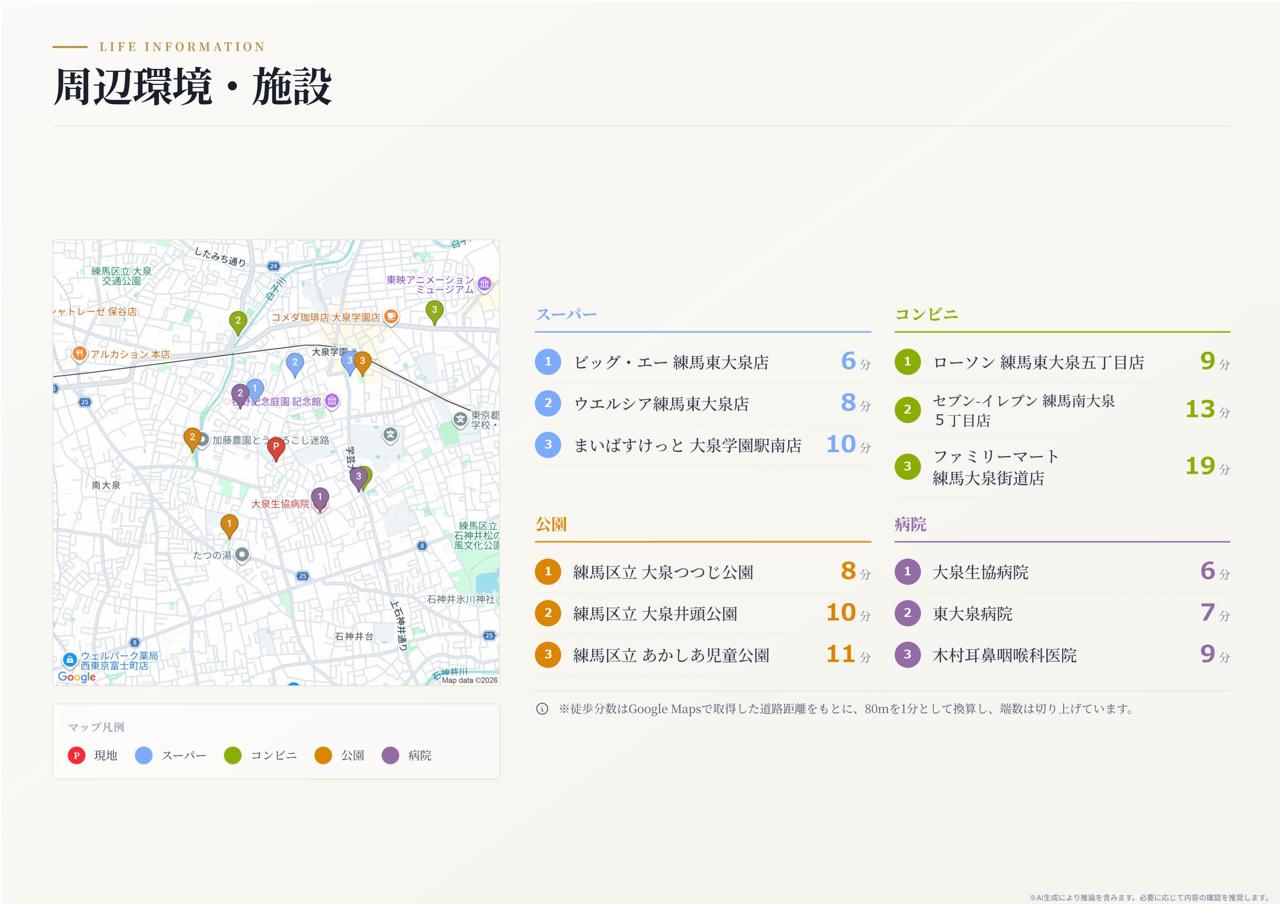Click badge 3 beside 練馬区立 あかしあ児童公園
The image size is (1280, 904).
[548, 655]
